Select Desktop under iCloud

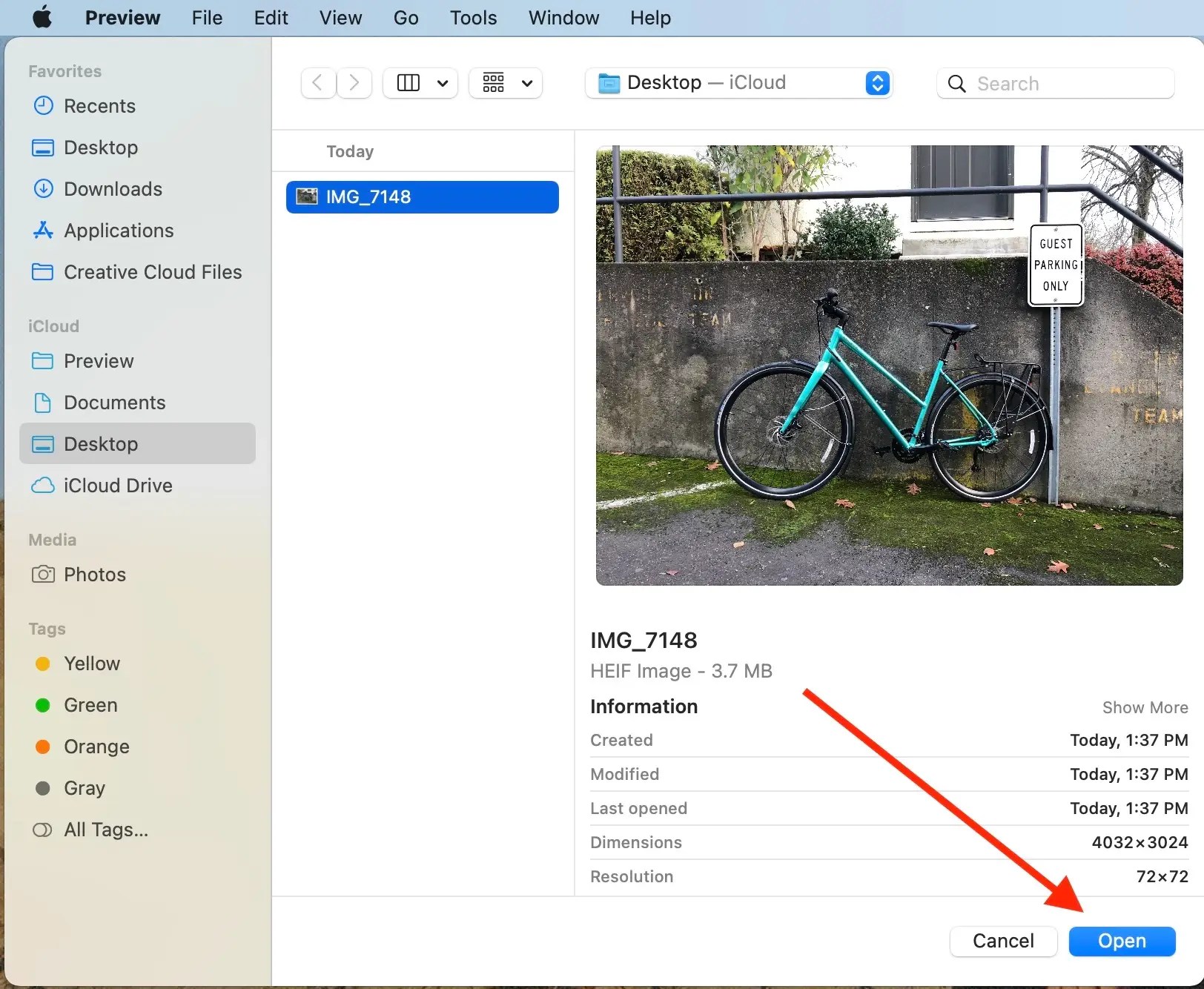coord(138,444)
